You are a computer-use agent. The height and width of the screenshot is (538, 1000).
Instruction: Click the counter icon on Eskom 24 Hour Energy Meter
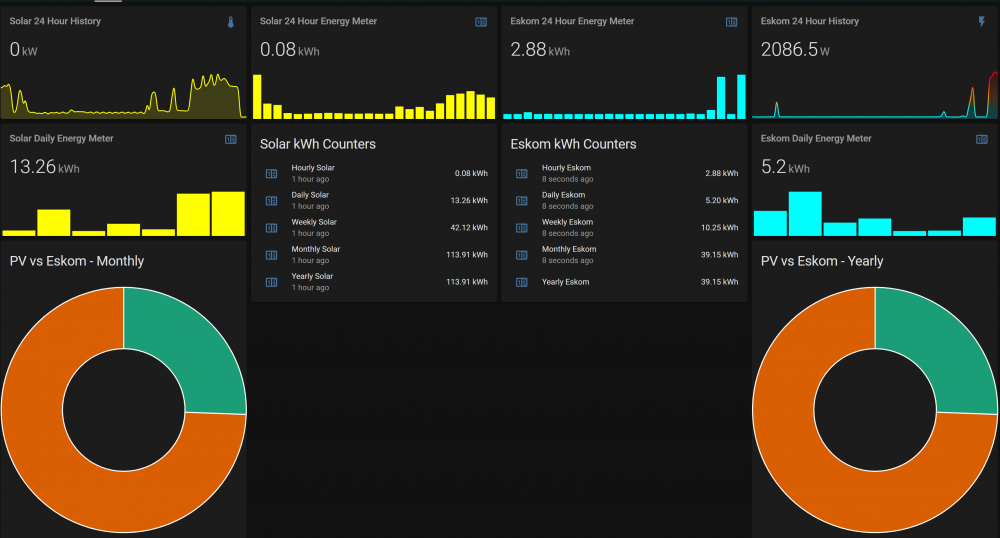(732, 21)
